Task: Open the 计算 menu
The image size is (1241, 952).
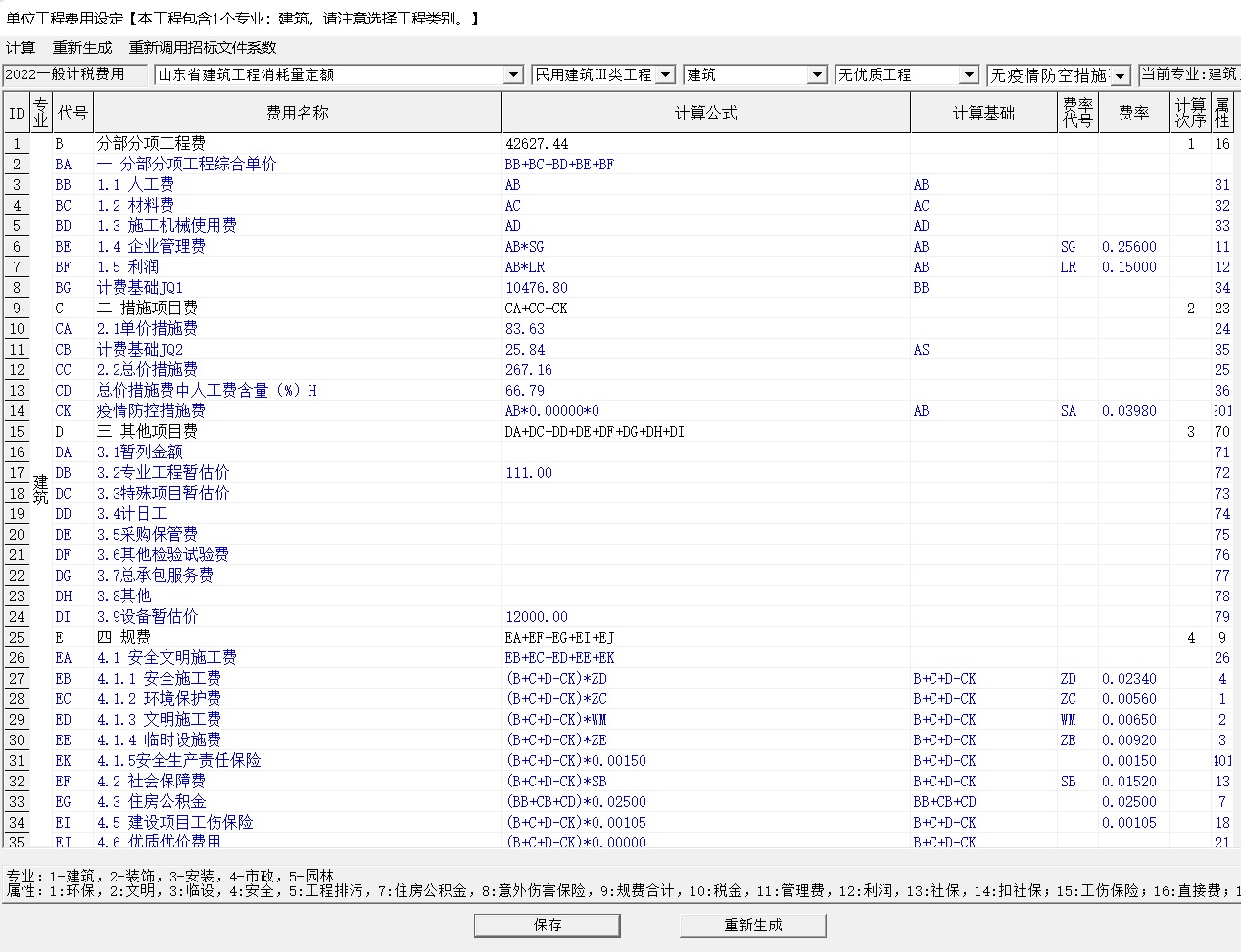Action: [x=21, y=47]
